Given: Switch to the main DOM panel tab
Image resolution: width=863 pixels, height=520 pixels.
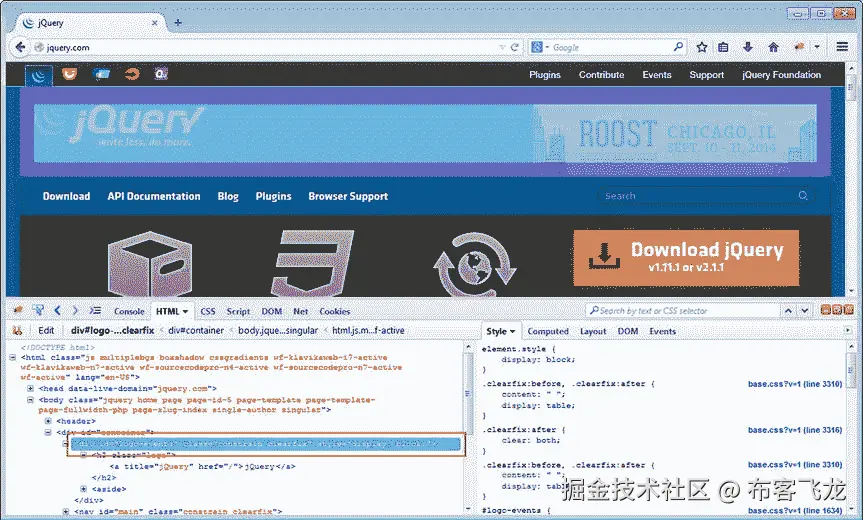Looking at the screenshot, I should 271,311.
